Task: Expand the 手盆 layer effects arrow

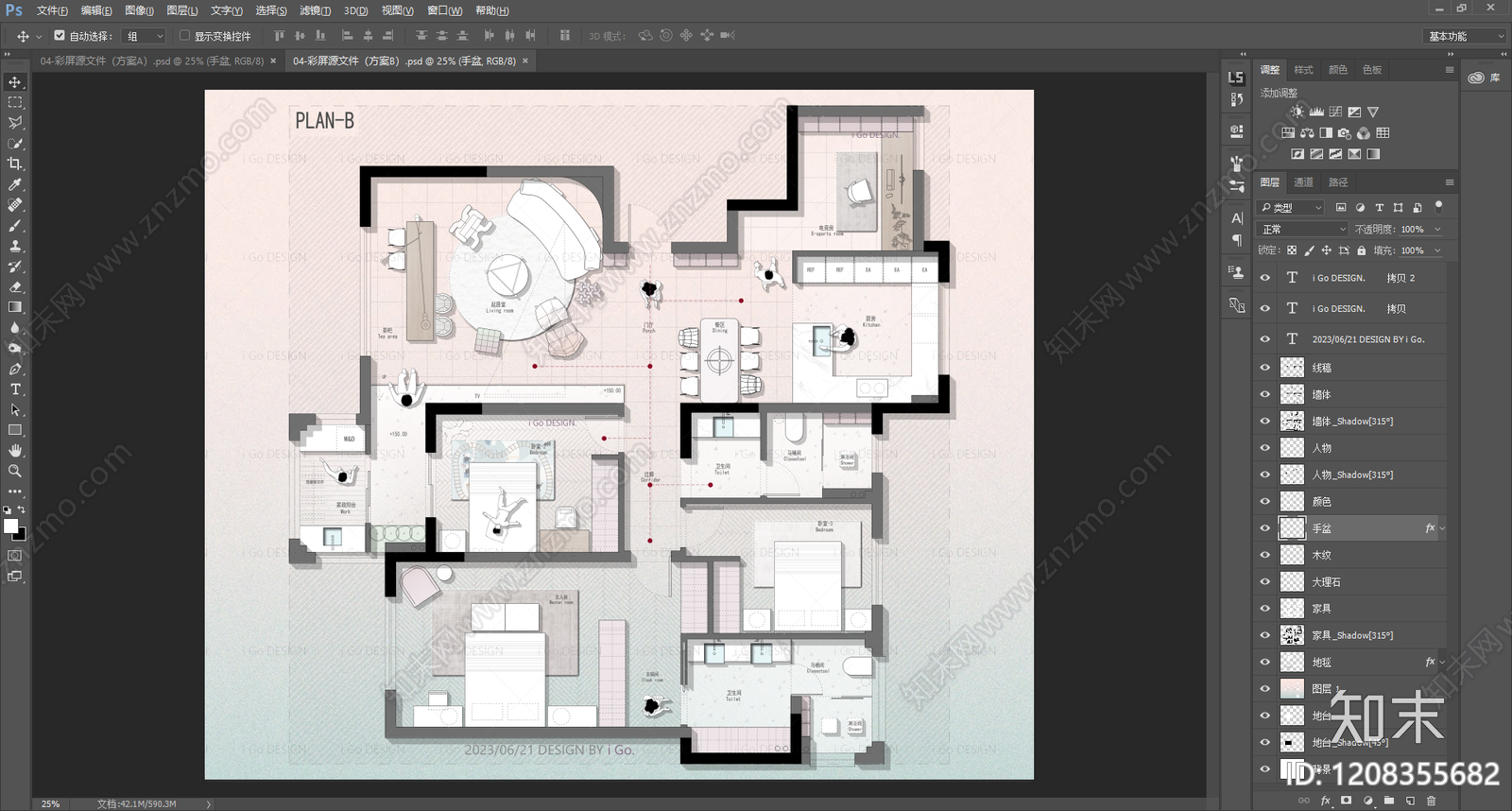Action: pyautogui.click(x=1442, y=528)
